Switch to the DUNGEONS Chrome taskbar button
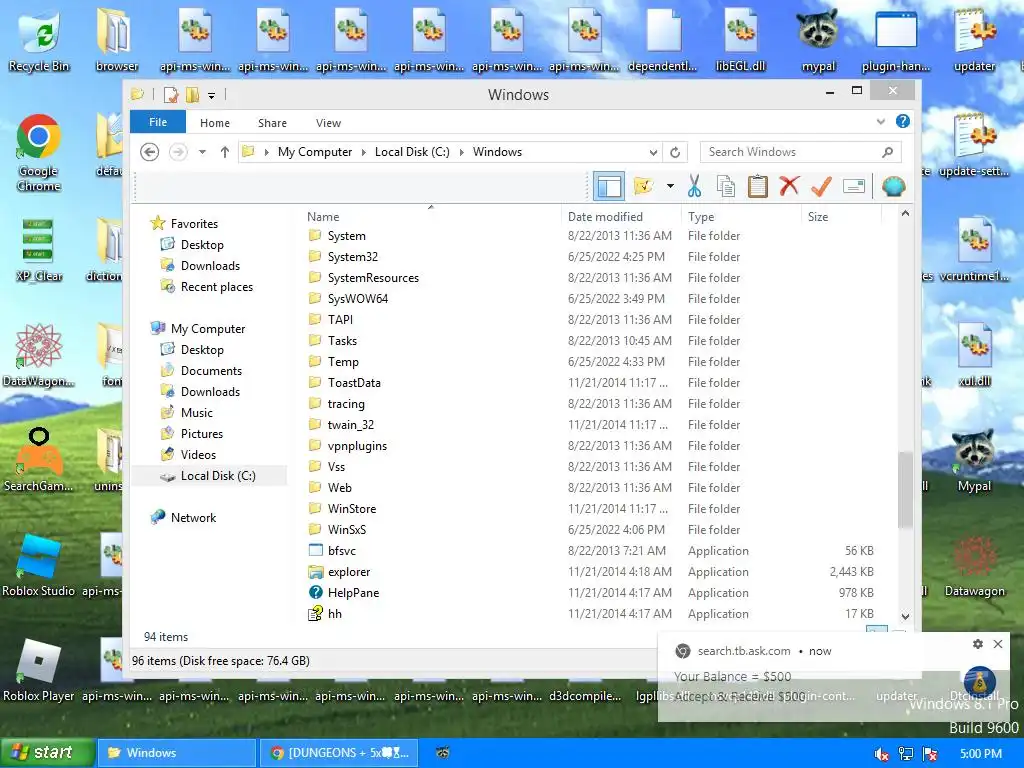 point(338,753)
